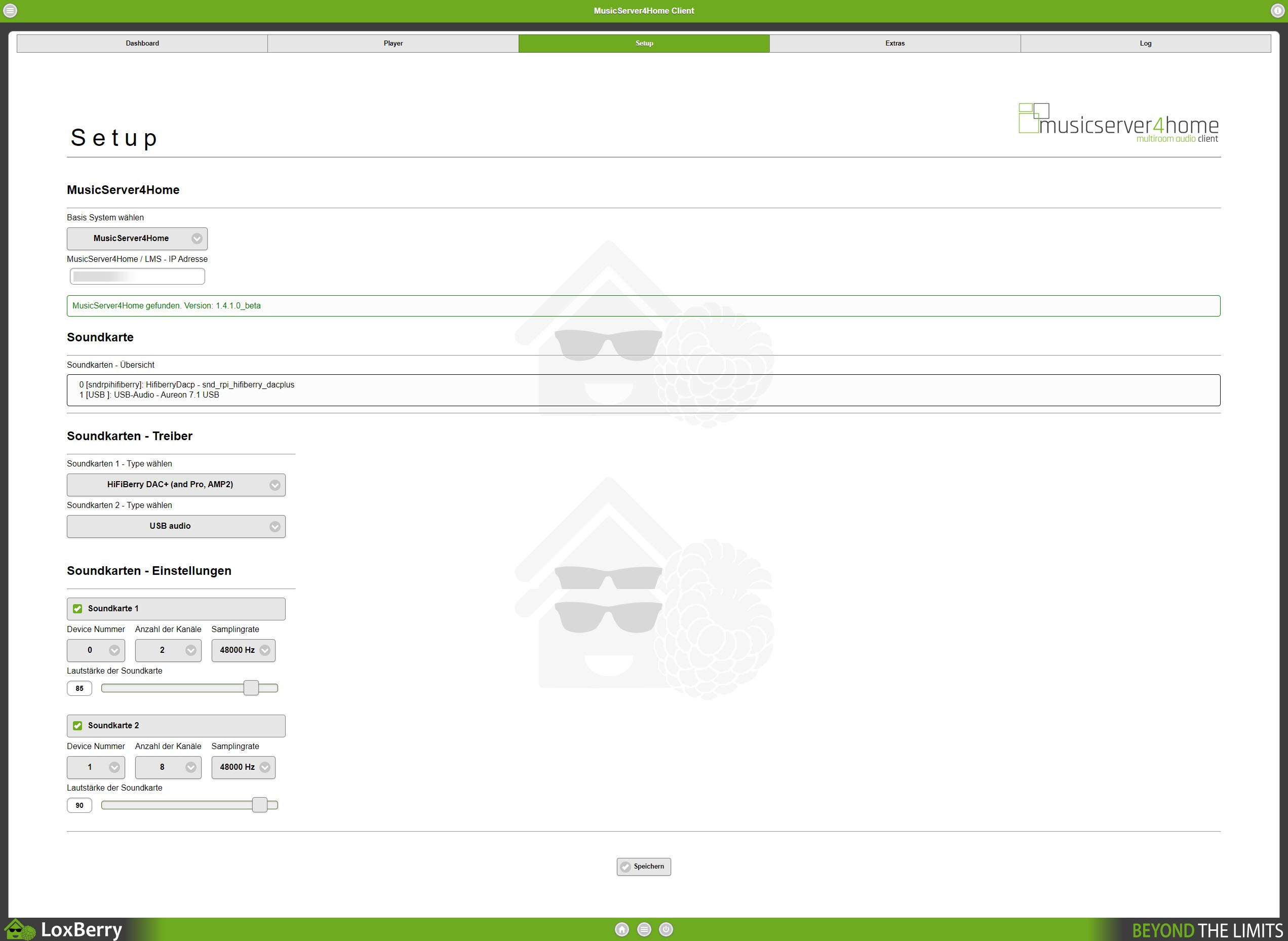Open the Log tab
The image size is (1288, 941).
(1146, 43)
